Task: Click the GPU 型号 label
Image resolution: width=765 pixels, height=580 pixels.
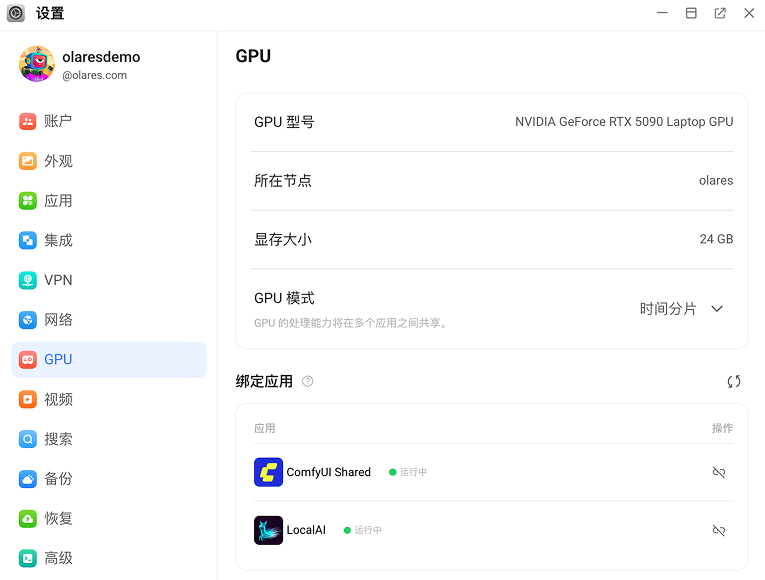Action: pos(284,122)
